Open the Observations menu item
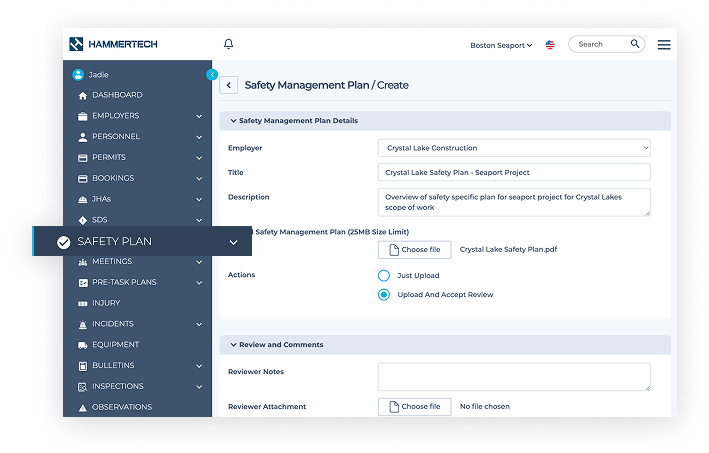 pyautogui.click(x=122, y=407)
